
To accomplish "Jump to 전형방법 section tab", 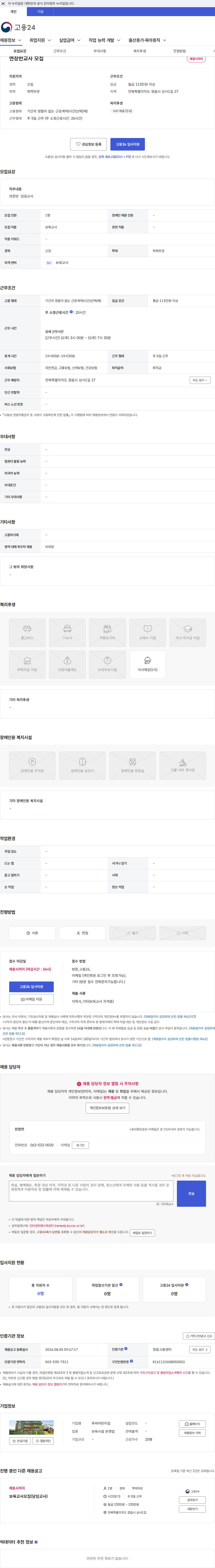I will 179,51.
